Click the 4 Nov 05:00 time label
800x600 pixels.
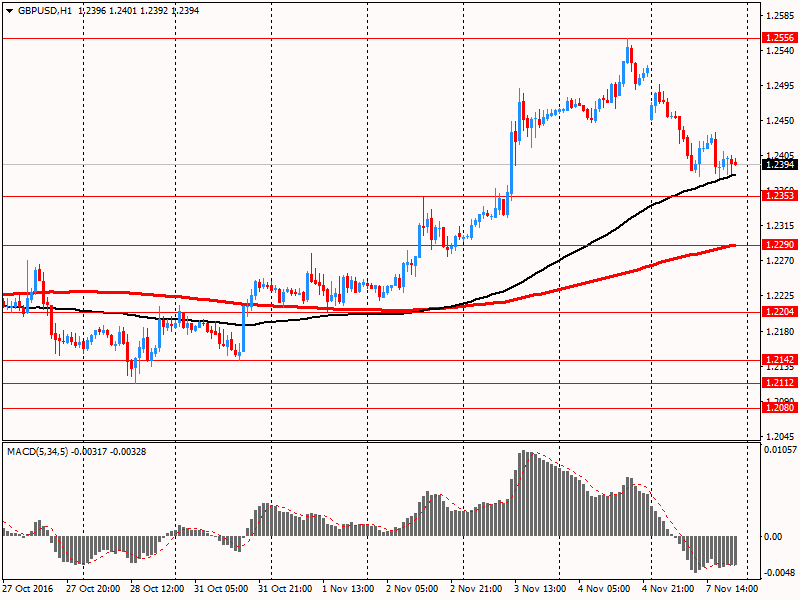click(605, 588)
